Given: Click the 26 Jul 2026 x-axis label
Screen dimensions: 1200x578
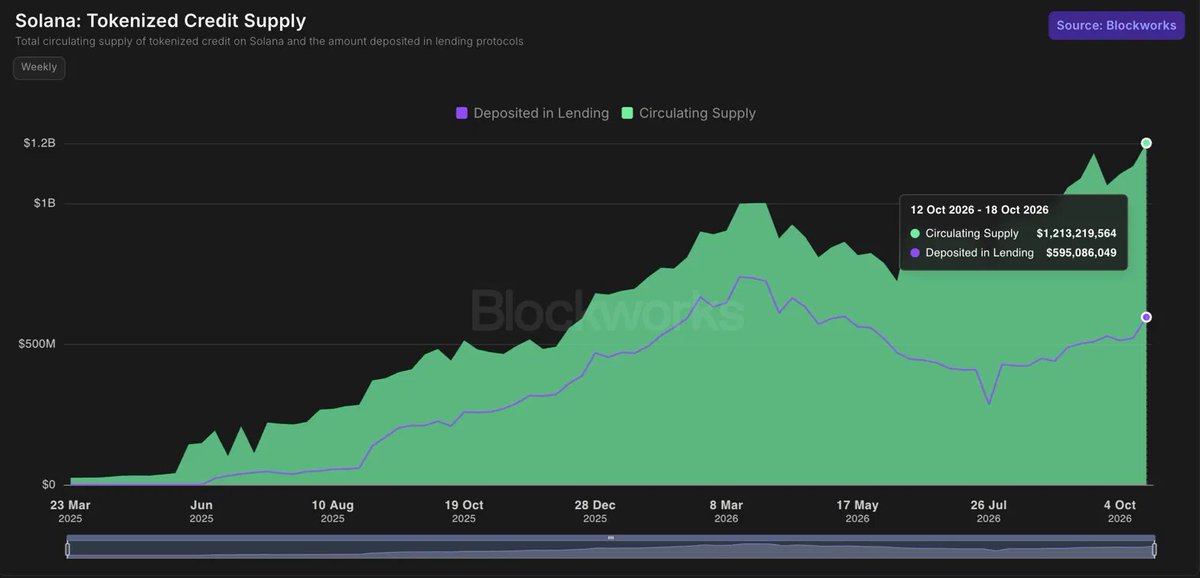Looking at the screenshot, I should [x=988, y=511].
